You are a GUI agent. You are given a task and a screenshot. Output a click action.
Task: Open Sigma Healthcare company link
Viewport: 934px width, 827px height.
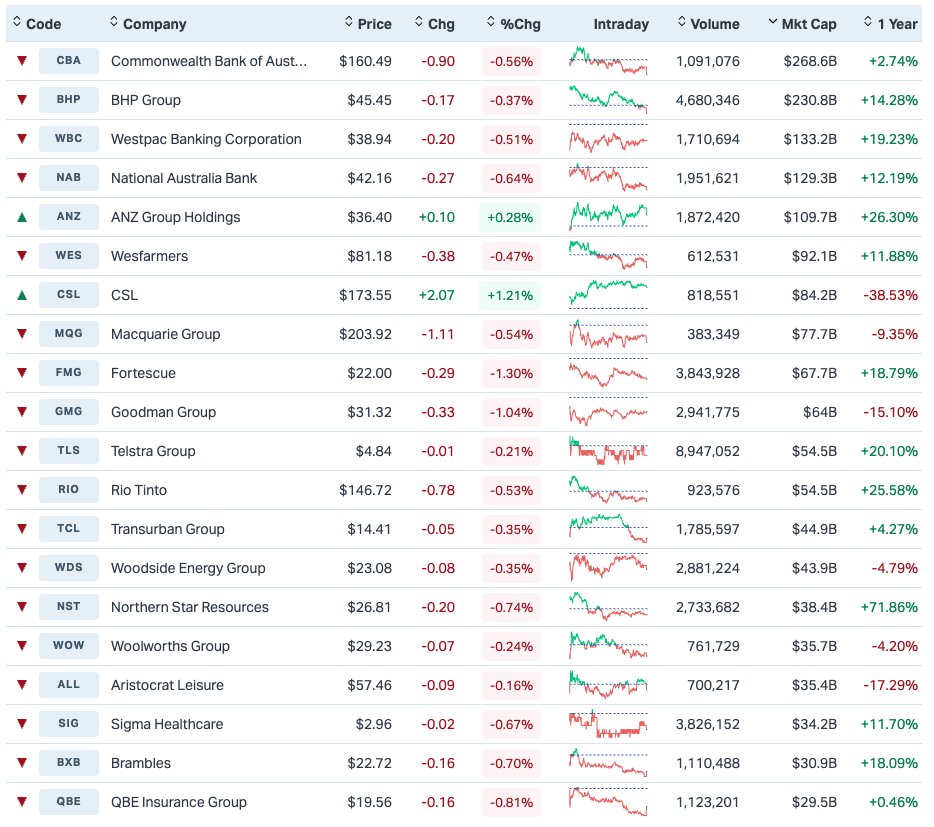click(x=167, y=725)
